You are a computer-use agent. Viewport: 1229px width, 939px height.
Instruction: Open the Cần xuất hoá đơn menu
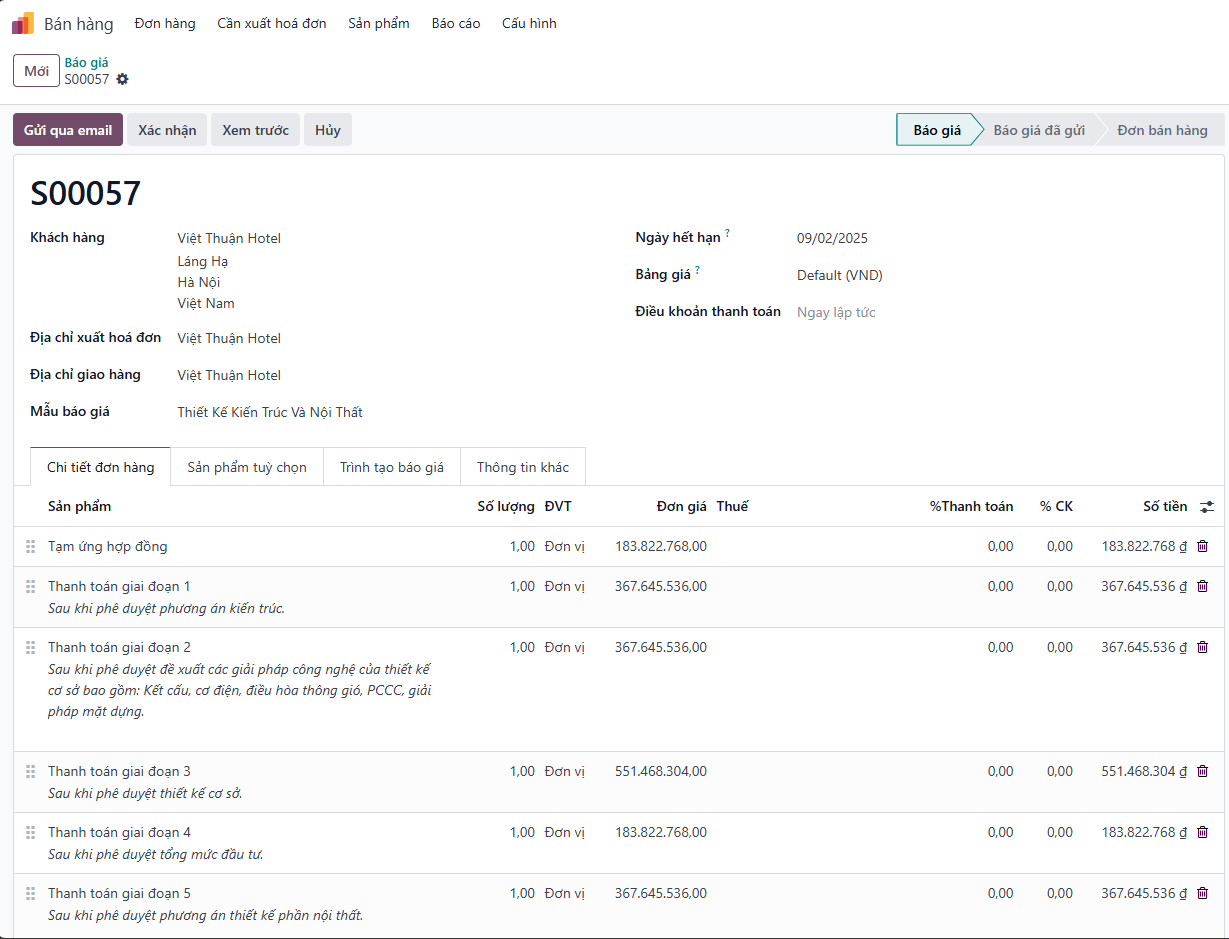click(x=272, y=23)
